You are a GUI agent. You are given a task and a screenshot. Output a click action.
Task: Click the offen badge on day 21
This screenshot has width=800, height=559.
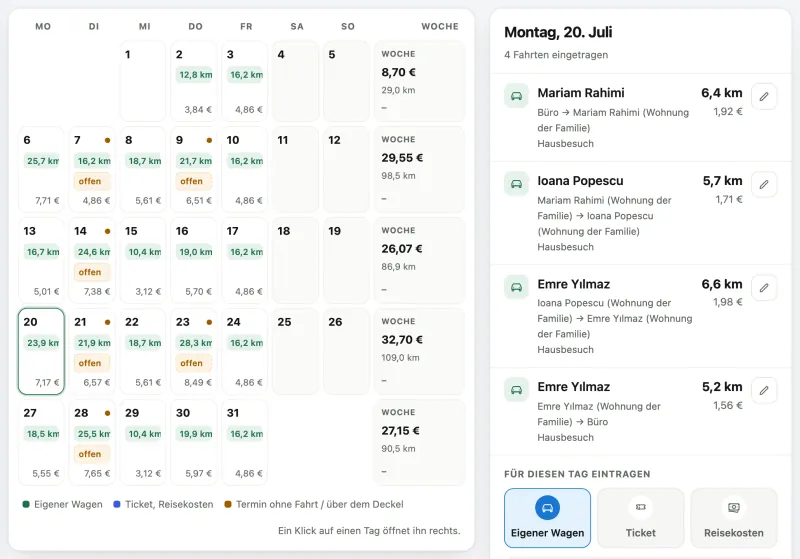coord(92,363)
